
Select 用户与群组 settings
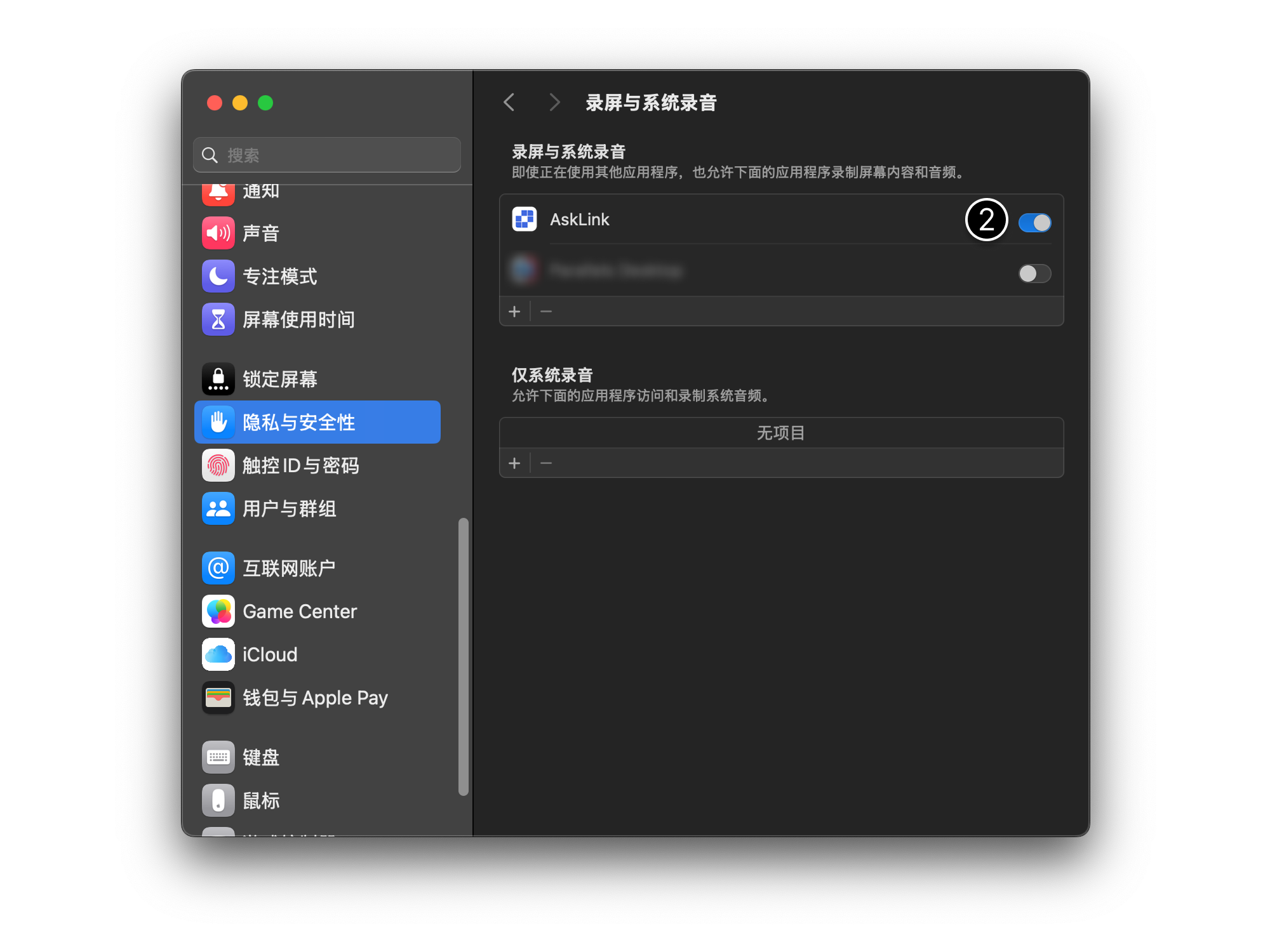pyautogui.click(x=289, y=508)
